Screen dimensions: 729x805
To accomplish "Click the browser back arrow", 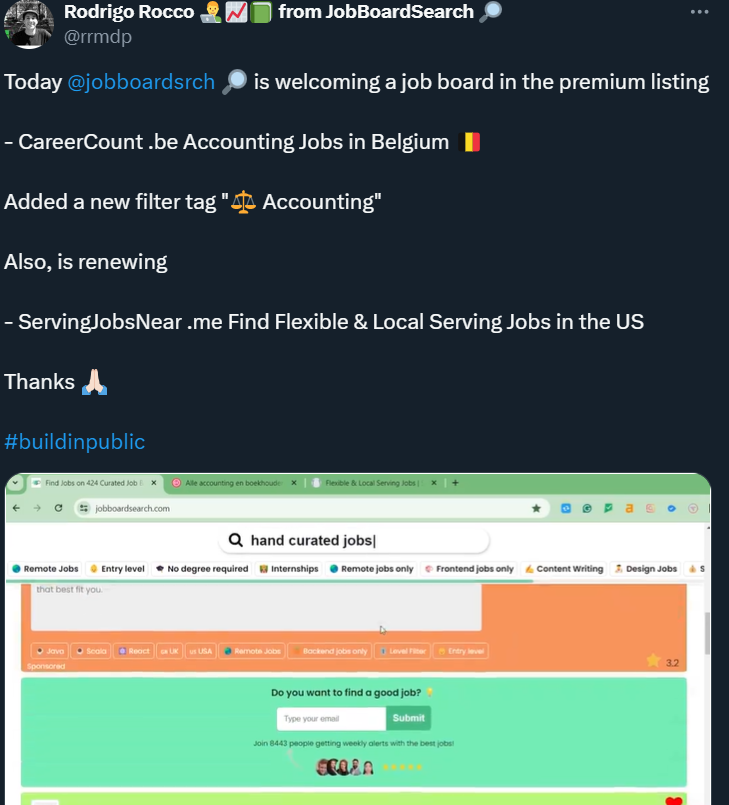I will tap(16, 508).
